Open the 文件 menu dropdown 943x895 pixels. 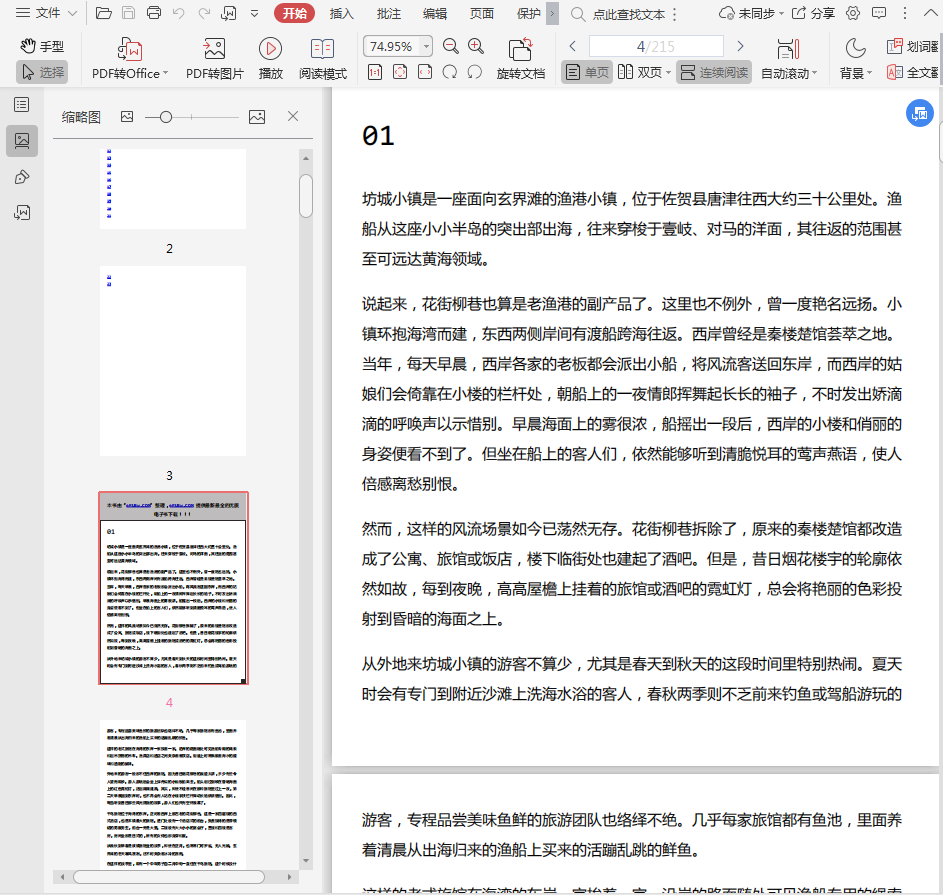[46, 13]
